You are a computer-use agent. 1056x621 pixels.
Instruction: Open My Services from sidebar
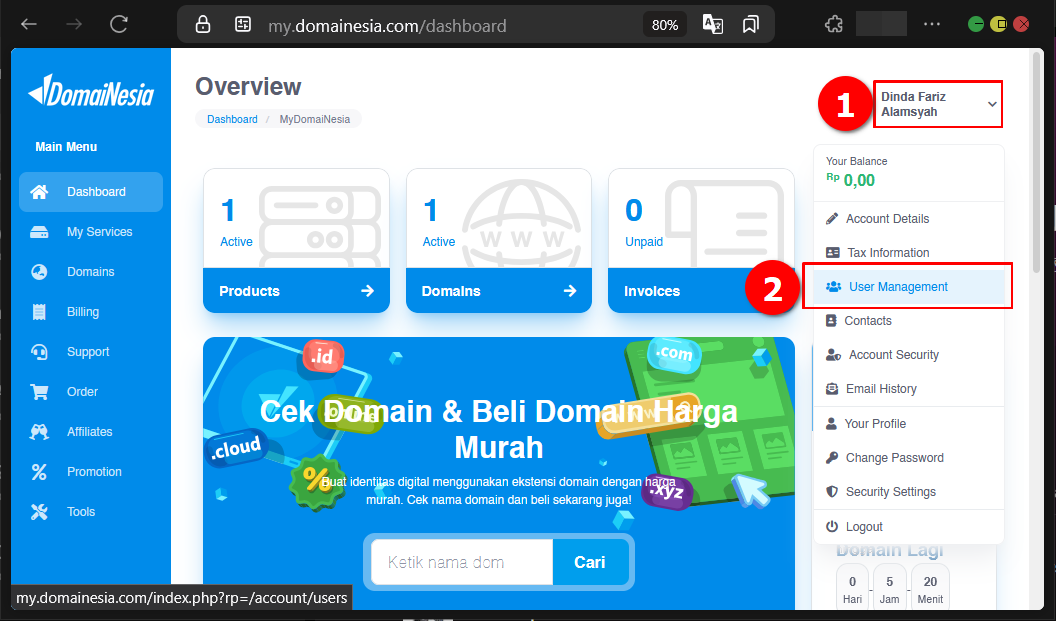click(91, 232)
